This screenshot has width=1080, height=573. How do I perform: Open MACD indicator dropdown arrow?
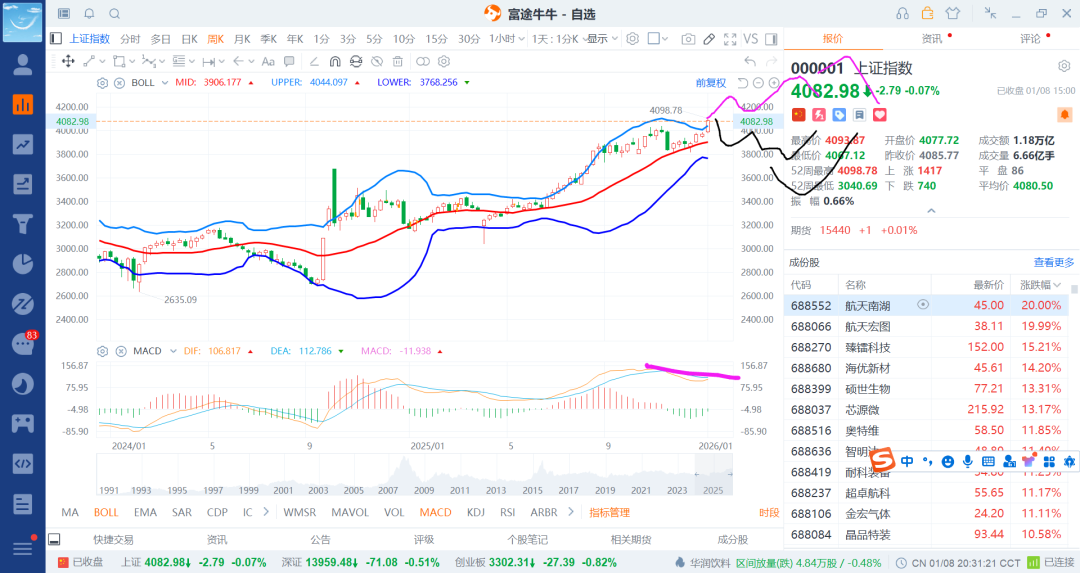(x=173, y=351)
